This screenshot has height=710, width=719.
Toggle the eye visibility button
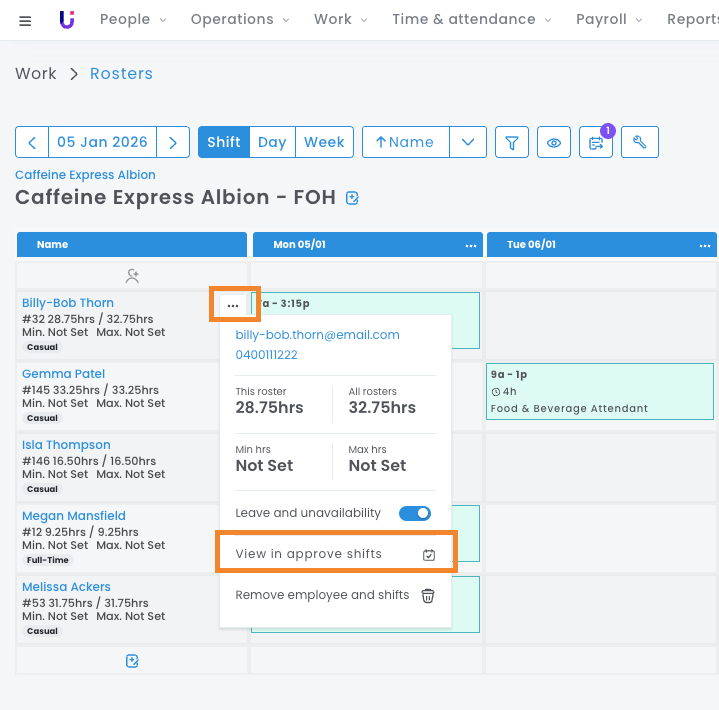tap(554, 143)
